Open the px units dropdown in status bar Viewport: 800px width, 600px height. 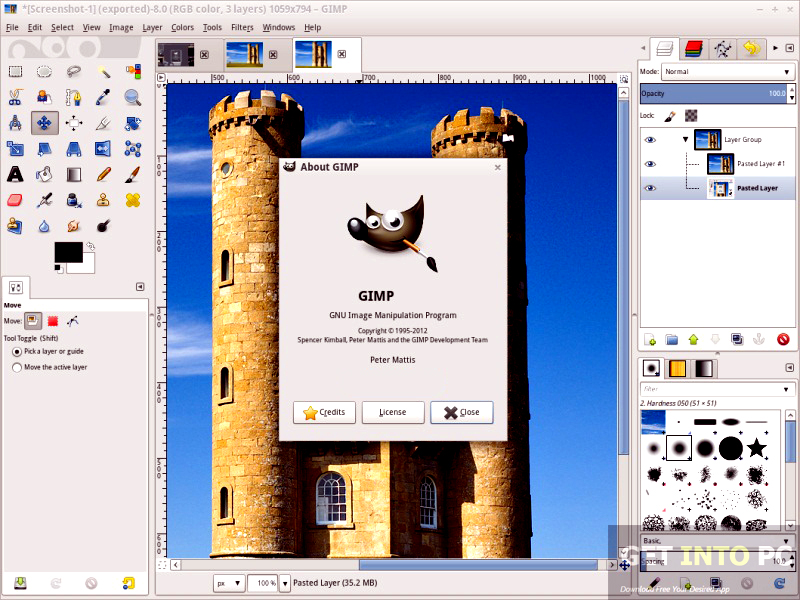[226, 581]
